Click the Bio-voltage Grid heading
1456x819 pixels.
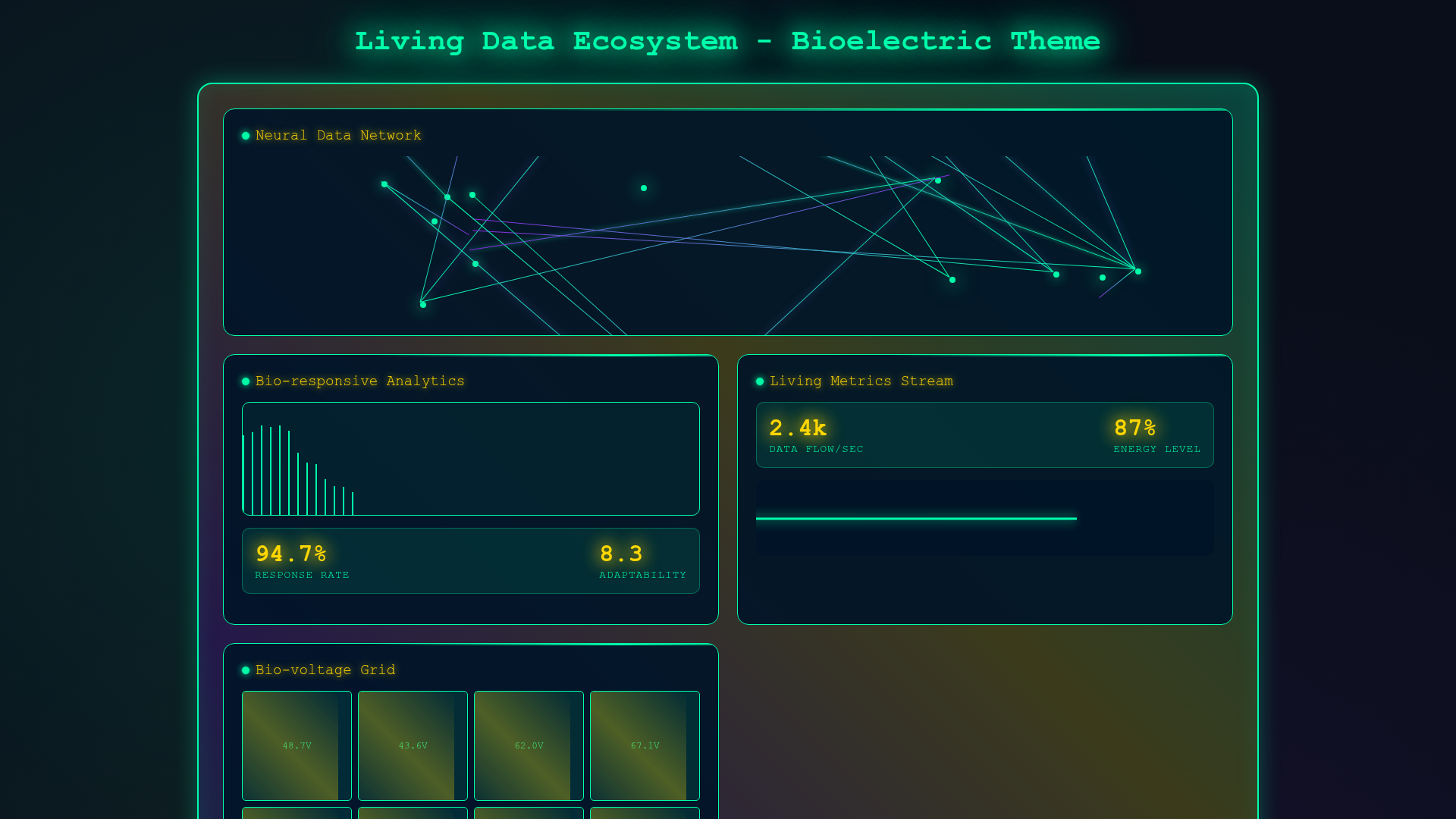click(325, 670)
